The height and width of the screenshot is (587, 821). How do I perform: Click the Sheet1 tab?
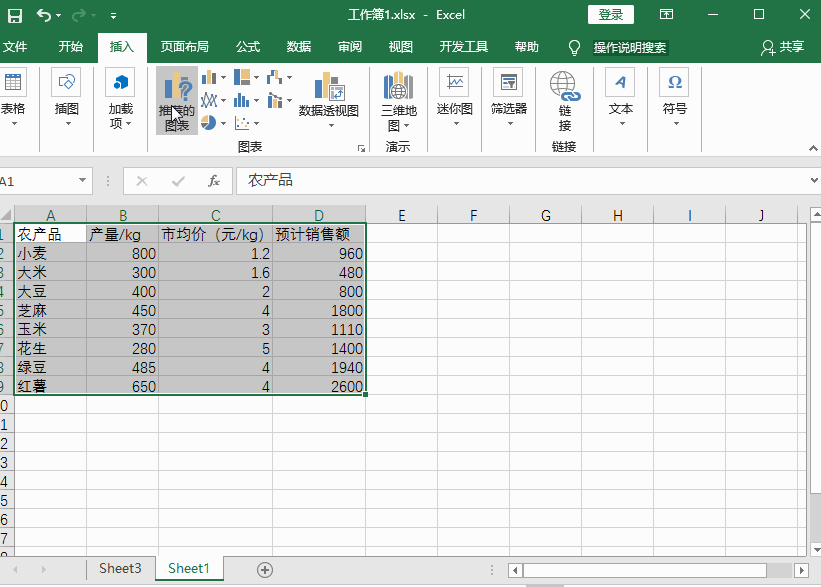(x=189, y=569)
